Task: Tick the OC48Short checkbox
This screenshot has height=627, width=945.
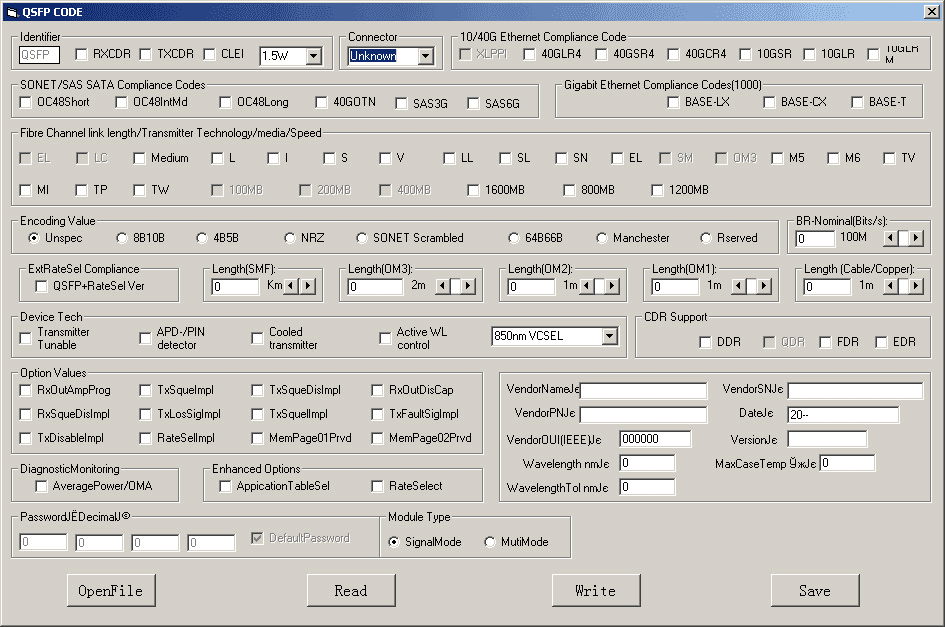Action: point(27,102)
